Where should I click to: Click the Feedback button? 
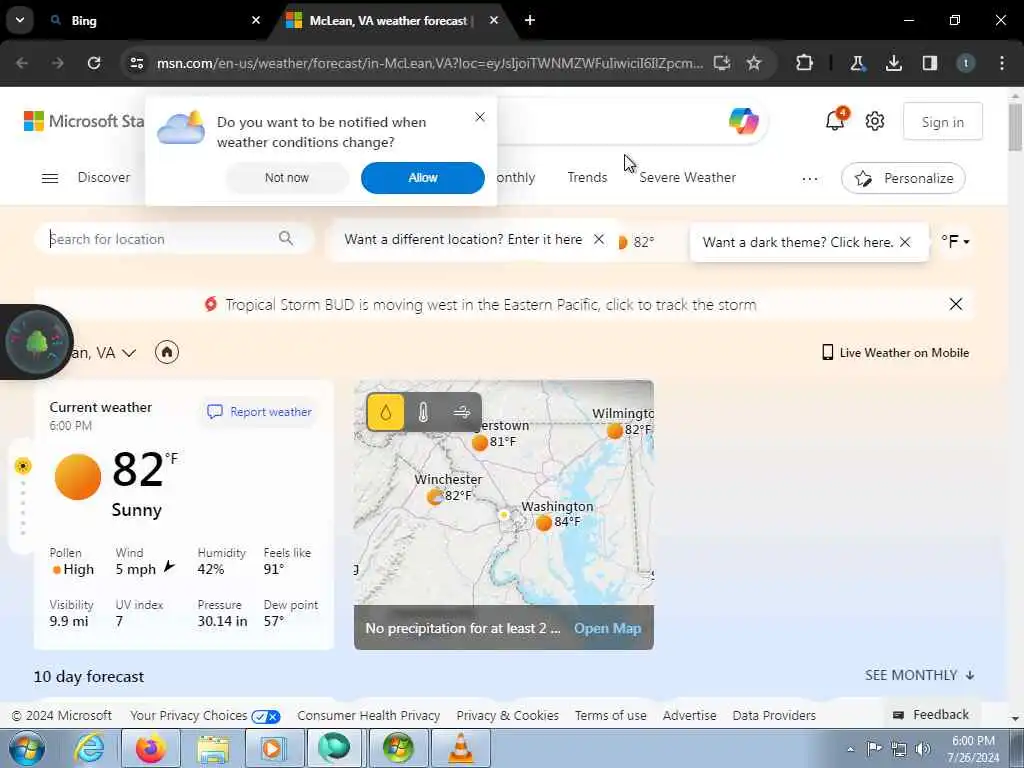click(931, 714)
